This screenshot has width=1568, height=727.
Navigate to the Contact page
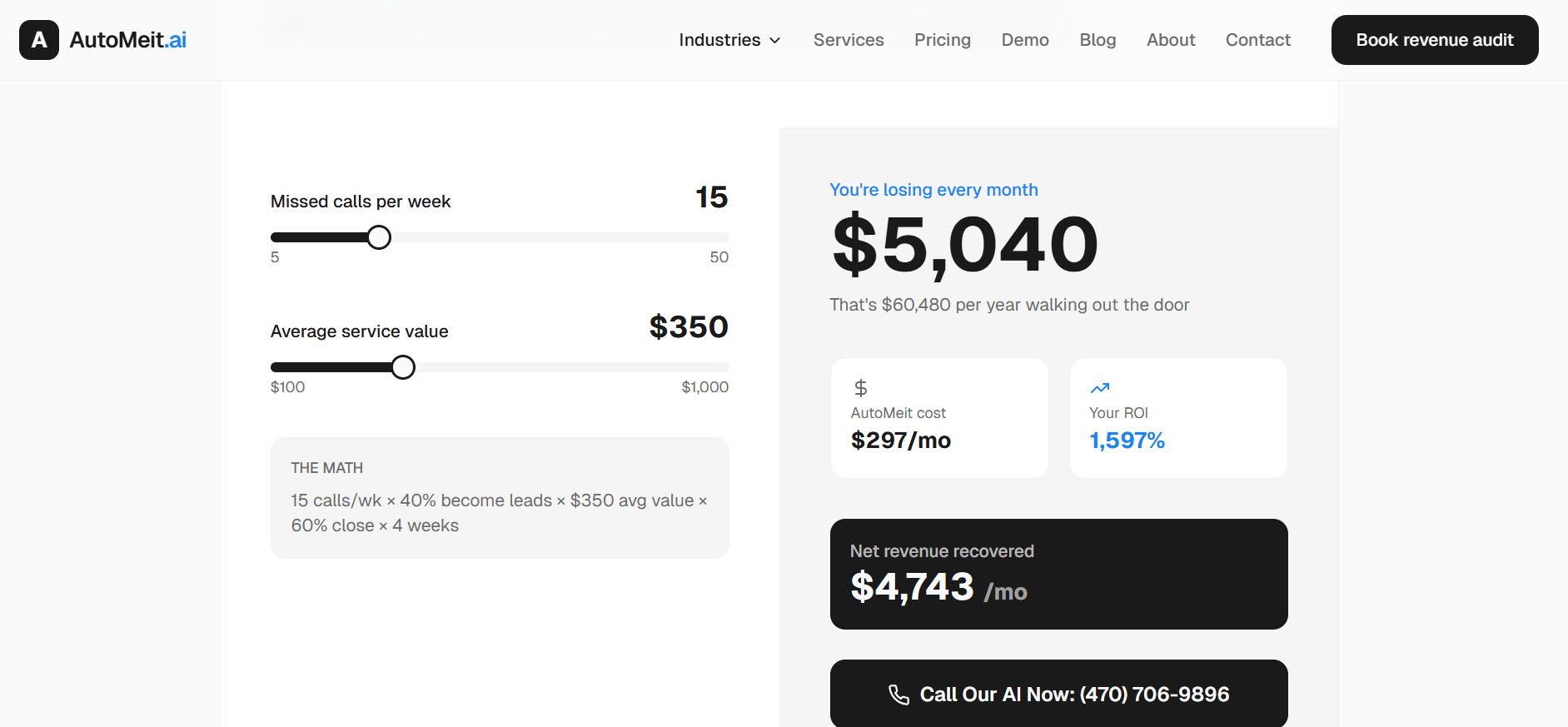pos(1257,40)
